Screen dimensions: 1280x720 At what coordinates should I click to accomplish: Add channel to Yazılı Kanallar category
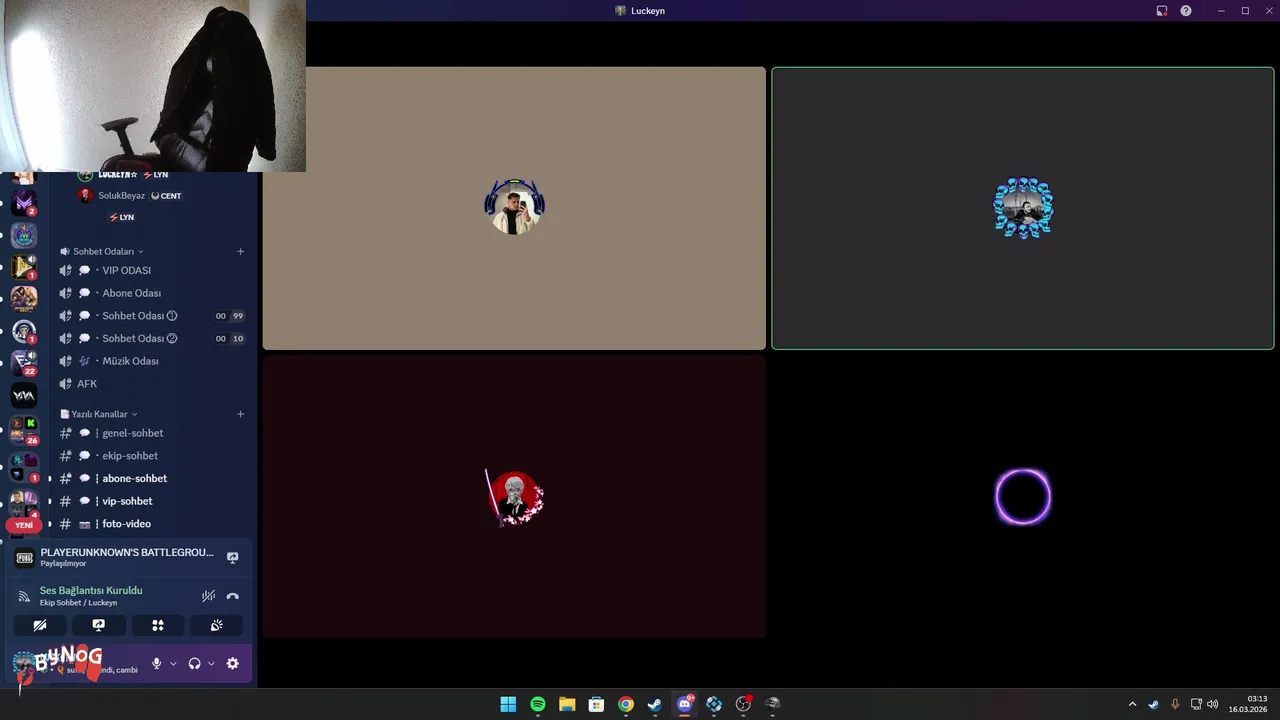pos(240,414)
